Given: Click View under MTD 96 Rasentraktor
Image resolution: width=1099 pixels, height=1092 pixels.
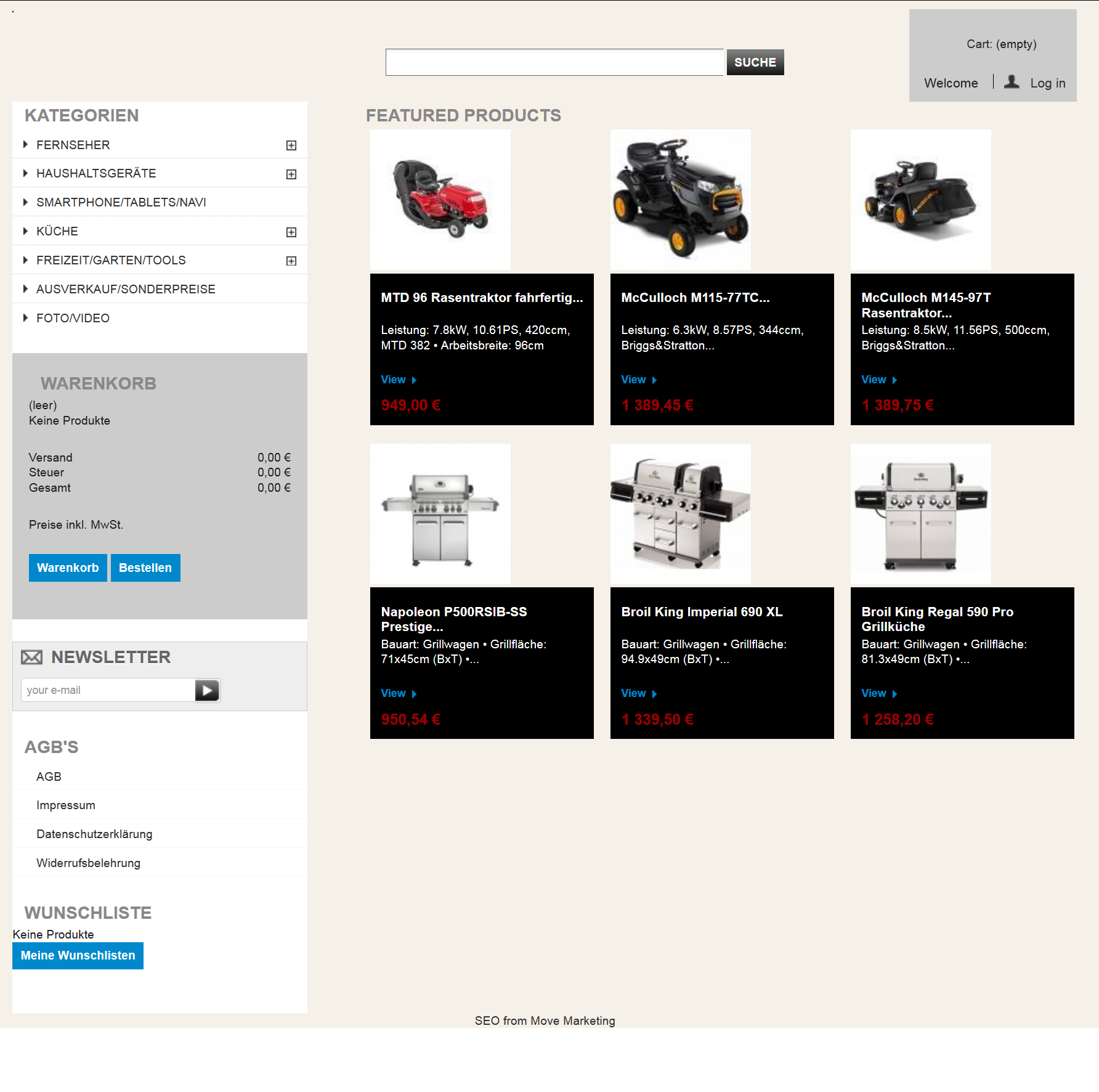Looking at the screenshot, I should [x=399, y=380].
